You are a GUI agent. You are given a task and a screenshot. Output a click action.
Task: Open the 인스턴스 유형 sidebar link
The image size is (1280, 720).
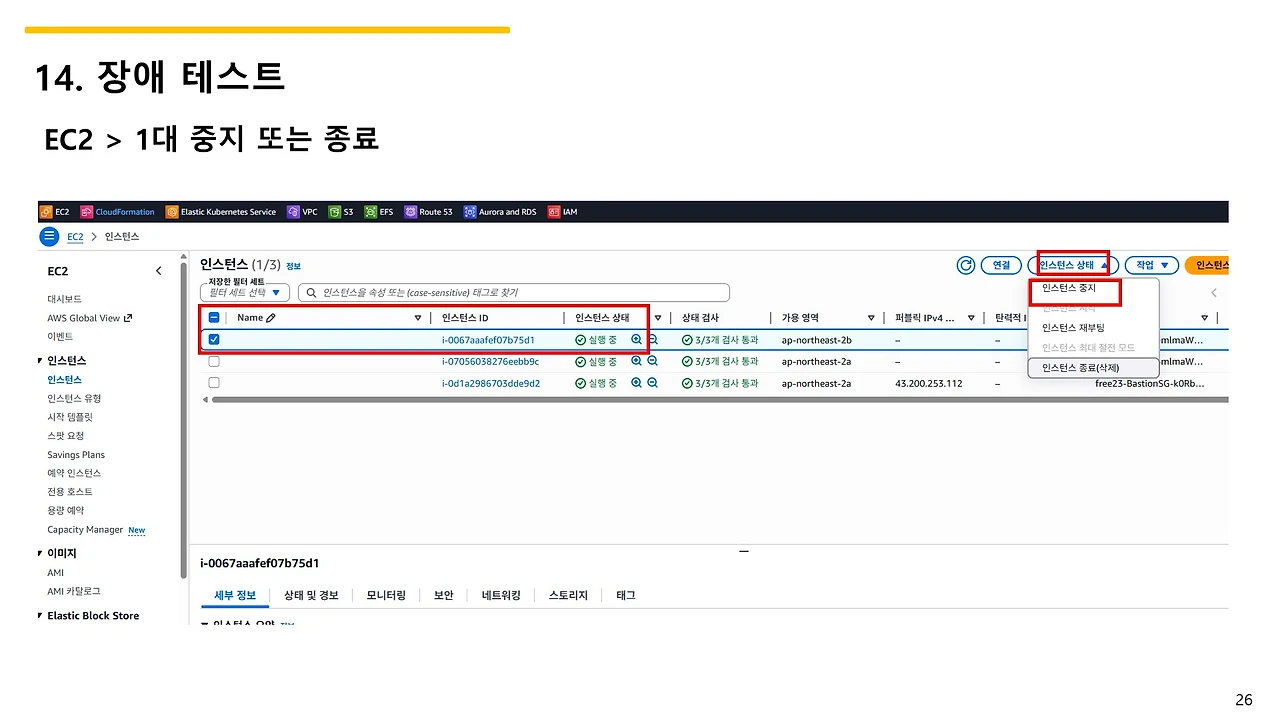click(x=74, y=398)
